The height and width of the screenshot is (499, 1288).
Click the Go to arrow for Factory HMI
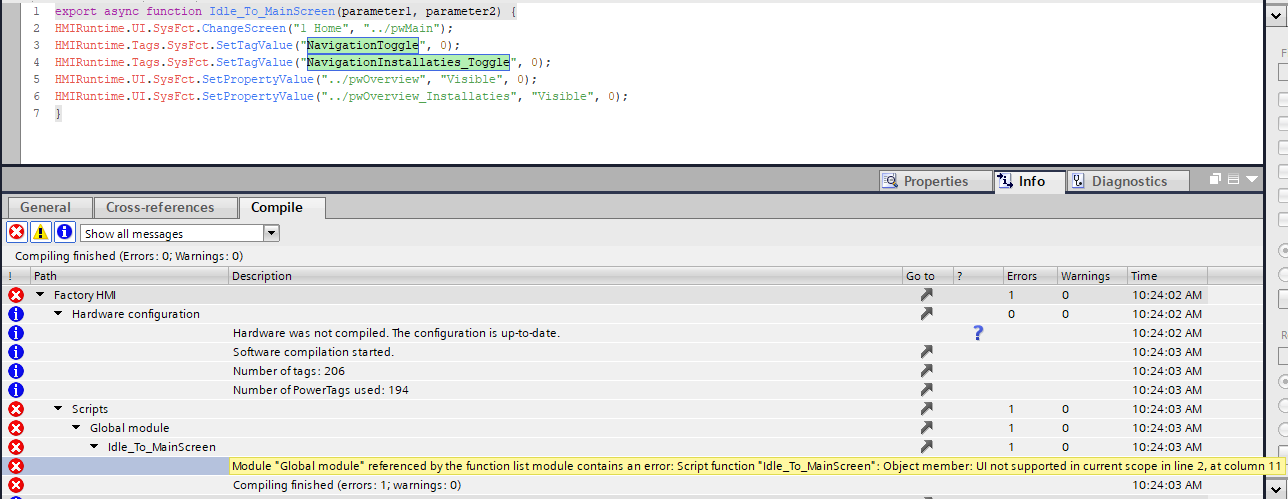pyautogui.click(x=927, y=295)
